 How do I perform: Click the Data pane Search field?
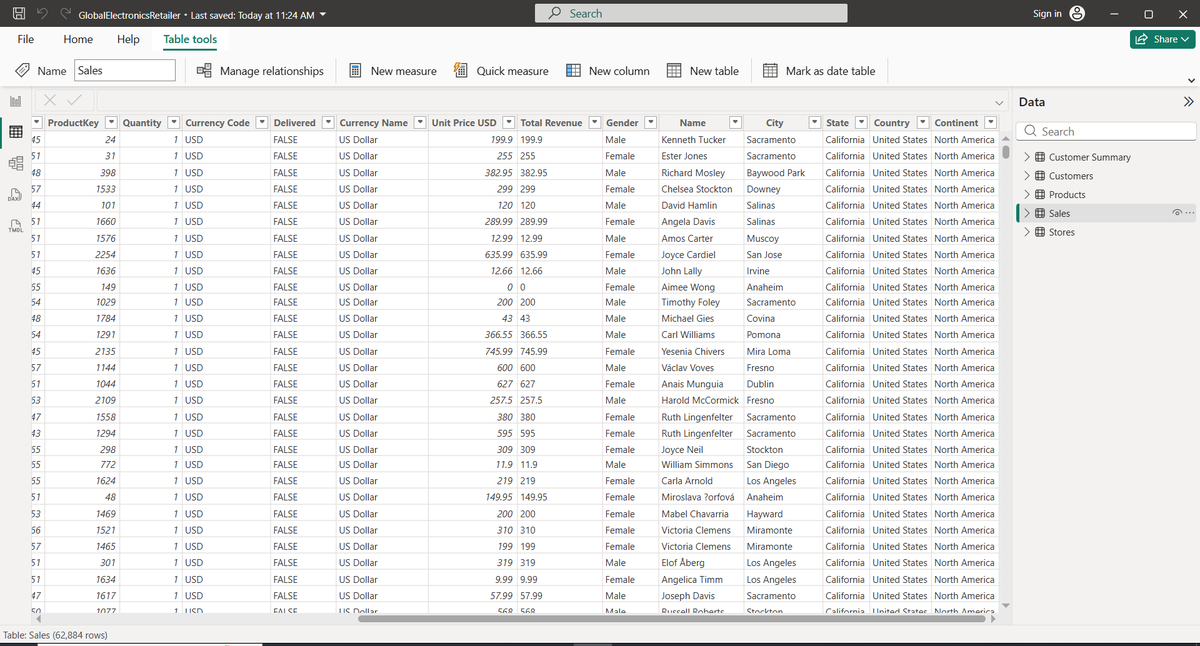pos(1106,131)
